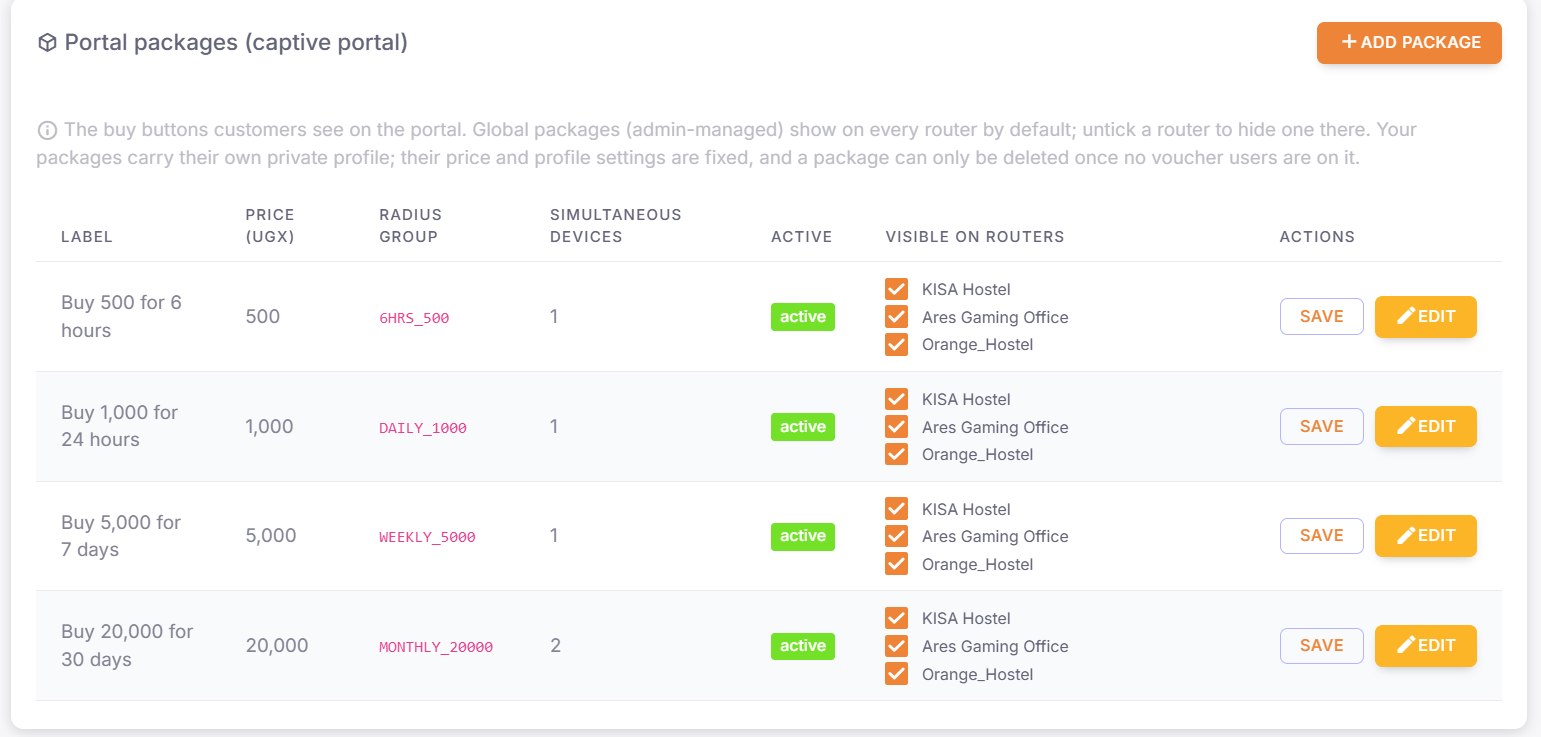This screenshot has width=1541, height=737.
Task: Click the "Buy 500 for 6 hours" label
Action: point(121,316)
